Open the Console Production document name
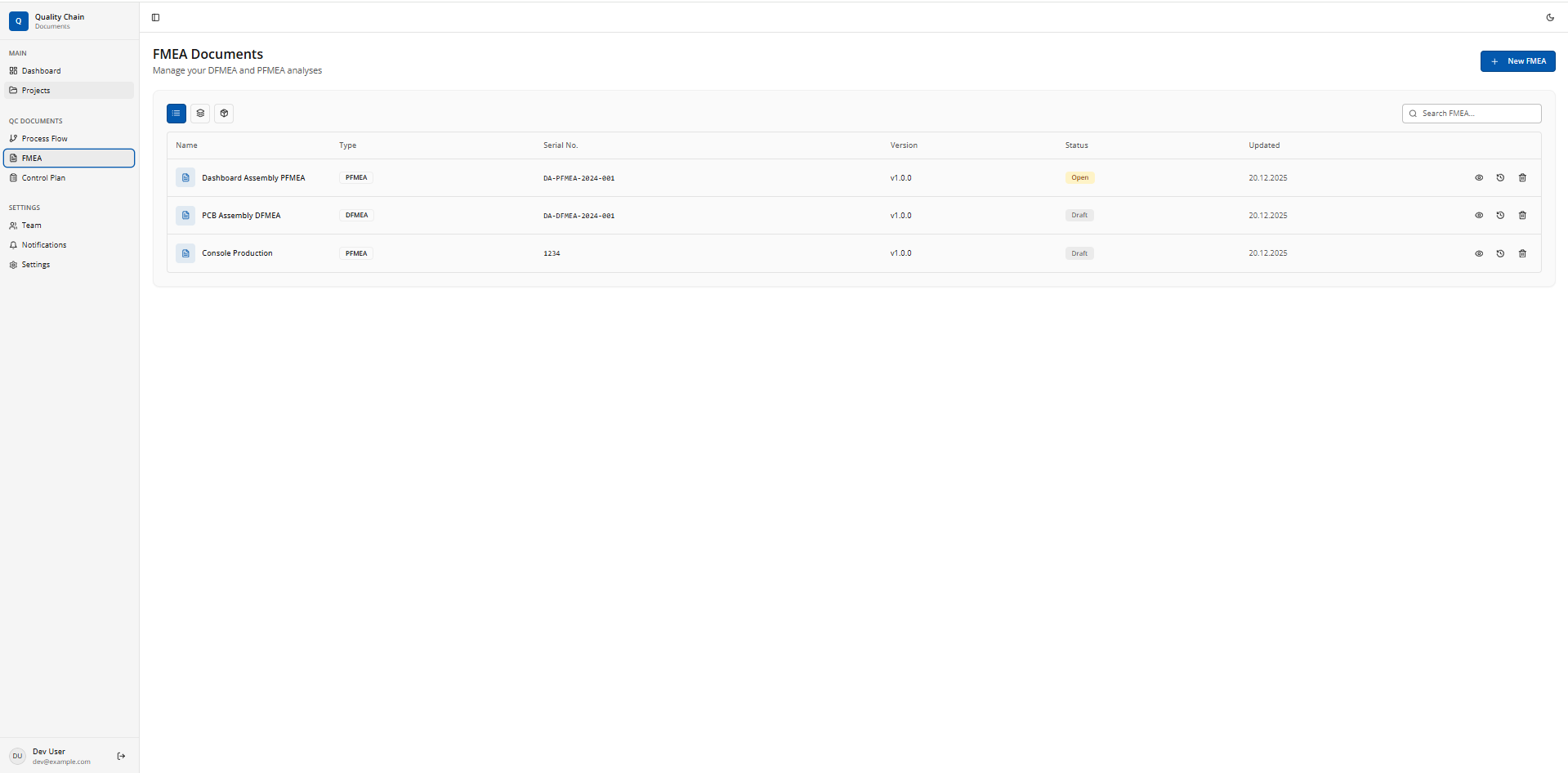1568x773 pixels. [x=237, y=253]
